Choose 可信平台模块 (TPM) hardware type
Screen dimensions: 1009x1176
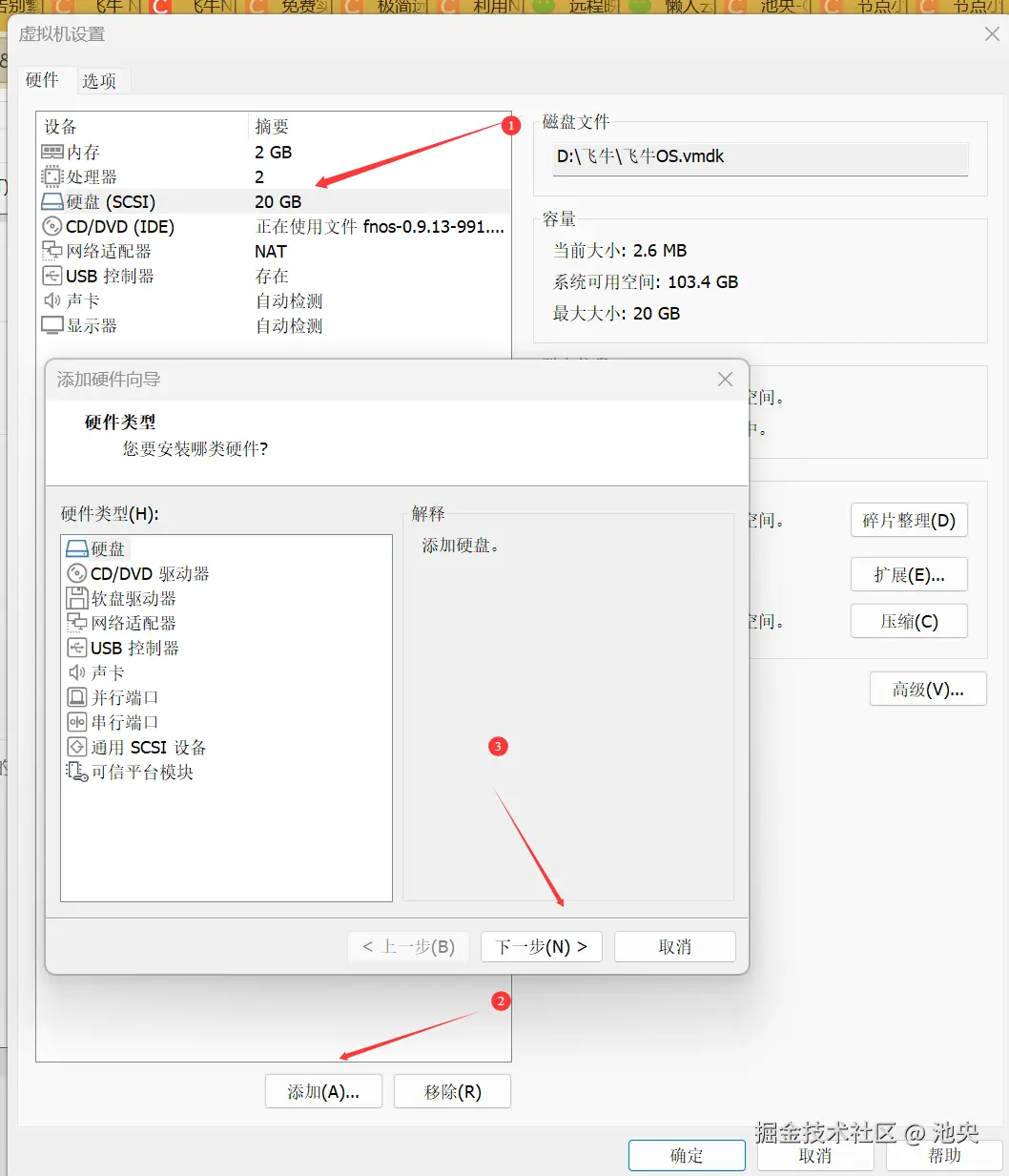[x=139, y=772]
